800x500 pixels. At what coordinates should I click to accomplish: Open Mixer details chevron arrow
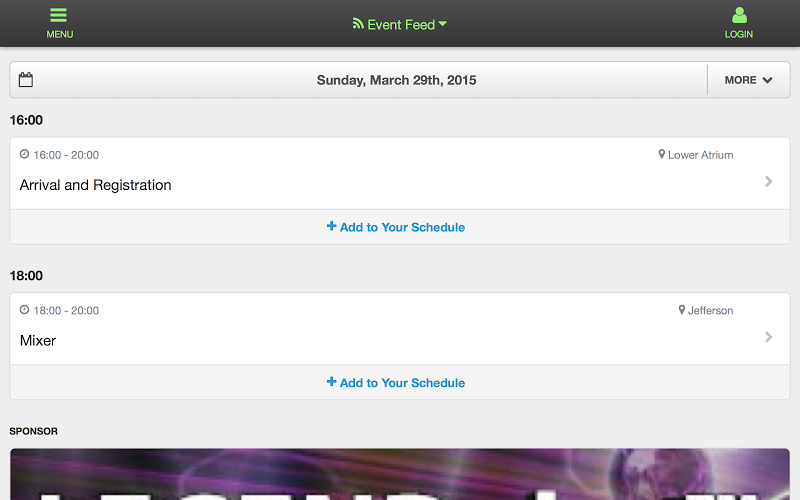[x=769, y=337]
